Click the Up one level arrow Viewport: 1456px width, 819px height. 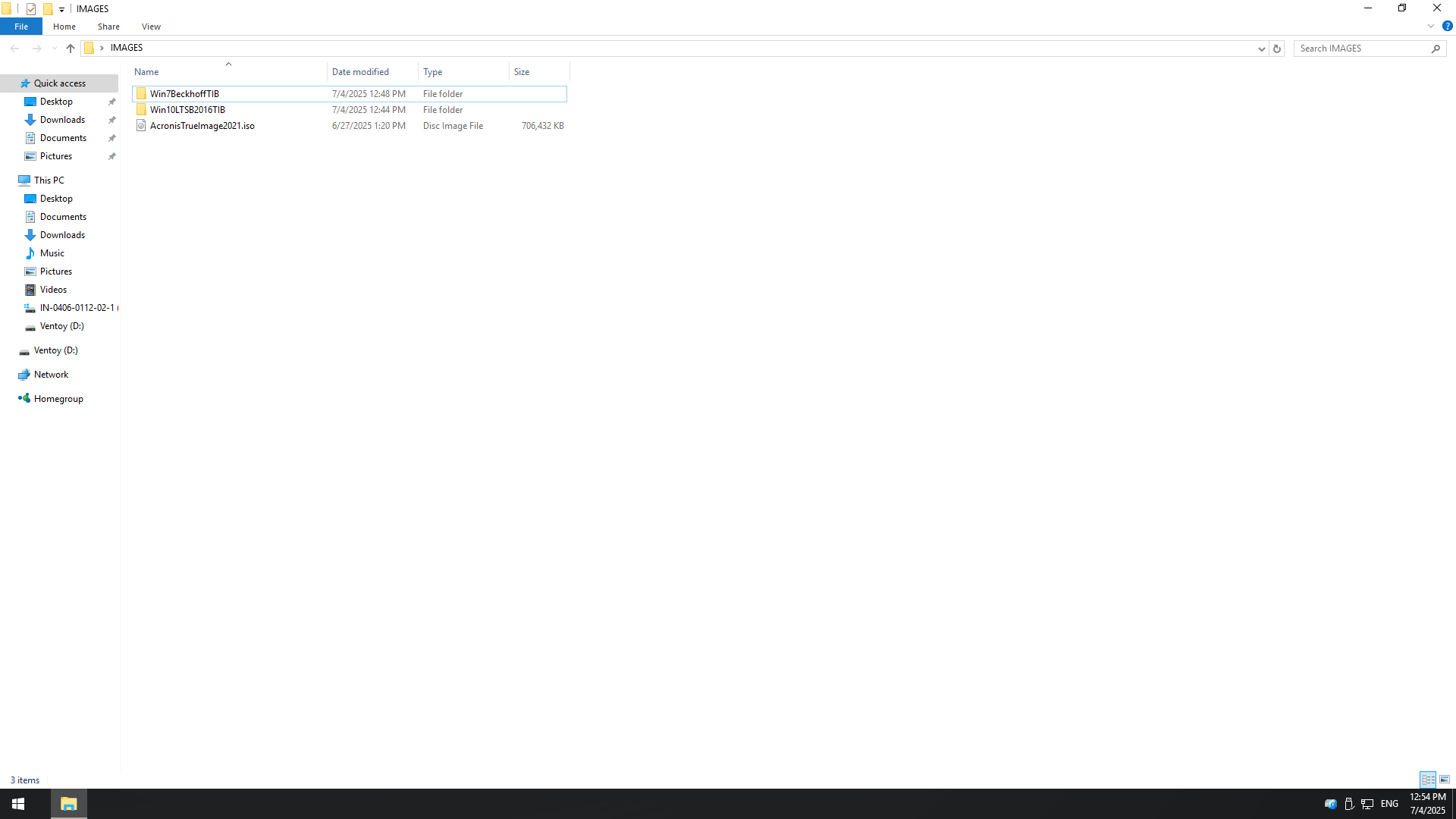pos(71,48)
